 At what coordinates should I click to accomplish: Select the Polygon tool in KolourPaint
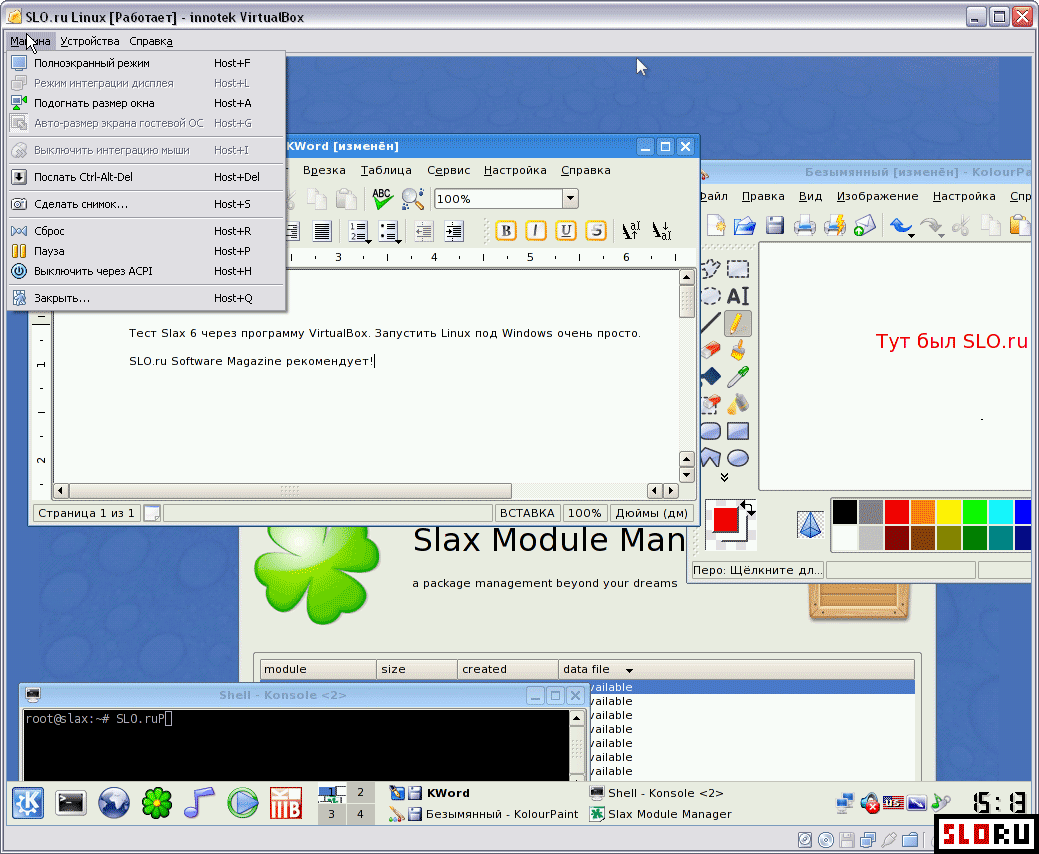coord(710,458)
